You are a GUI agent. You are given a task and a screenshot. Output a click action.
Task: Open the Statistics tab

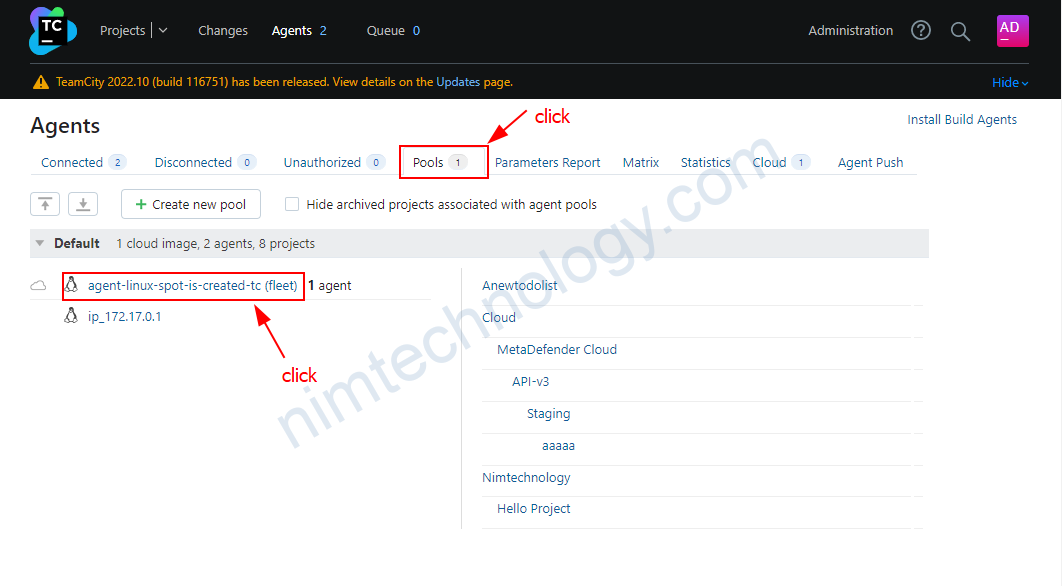tap(706, 163)
